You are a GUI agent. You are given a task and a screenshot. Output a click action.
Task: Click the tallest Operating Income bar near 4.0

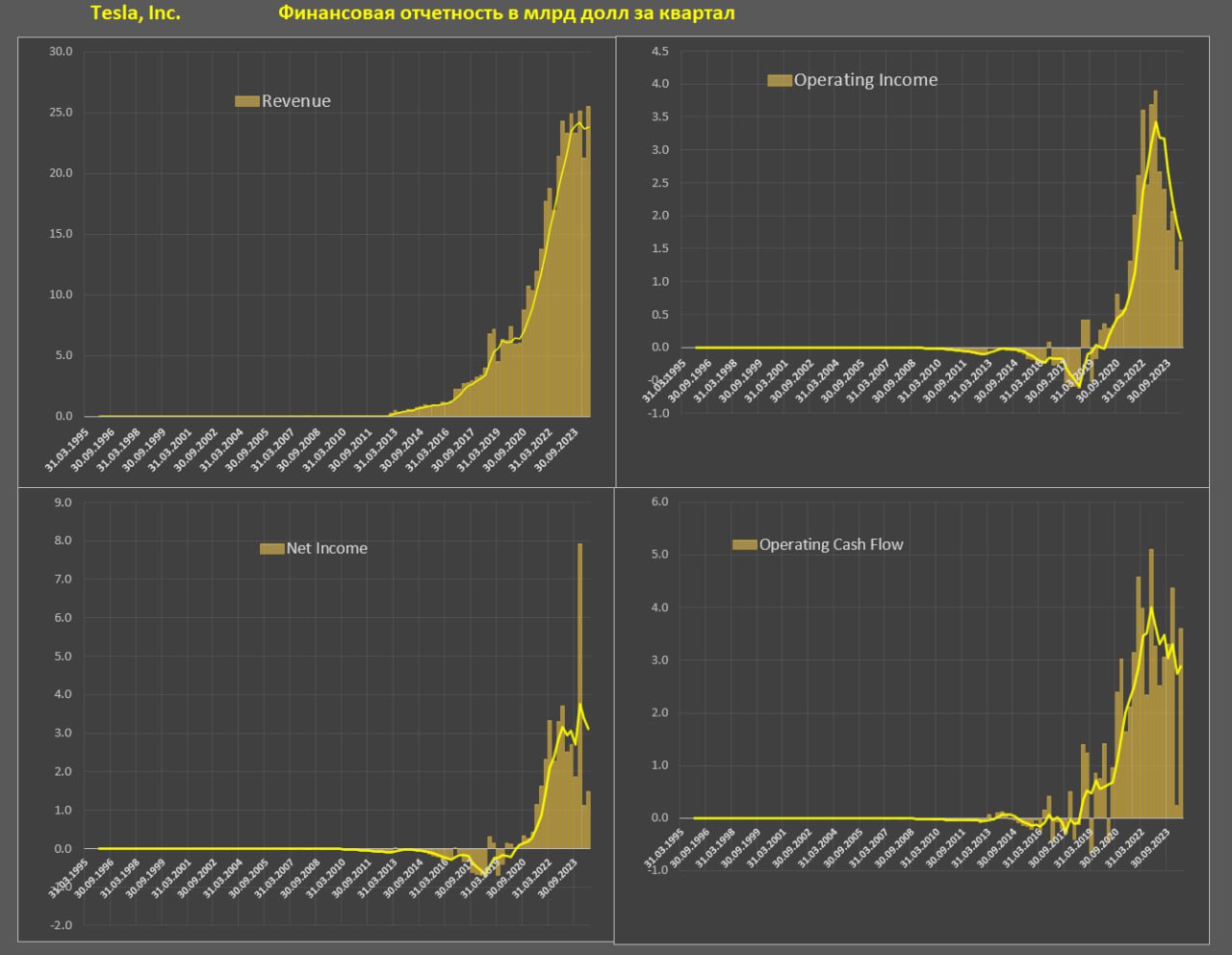[x=1155, y=219]
